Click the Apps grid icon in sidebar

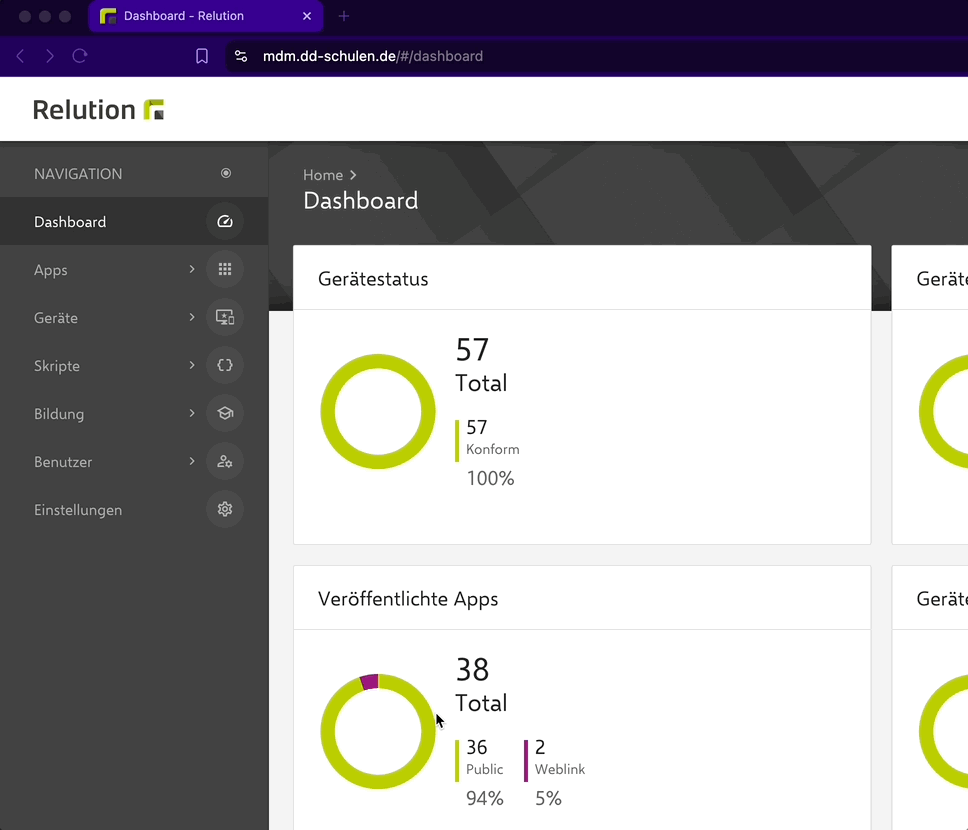[225, 269]
